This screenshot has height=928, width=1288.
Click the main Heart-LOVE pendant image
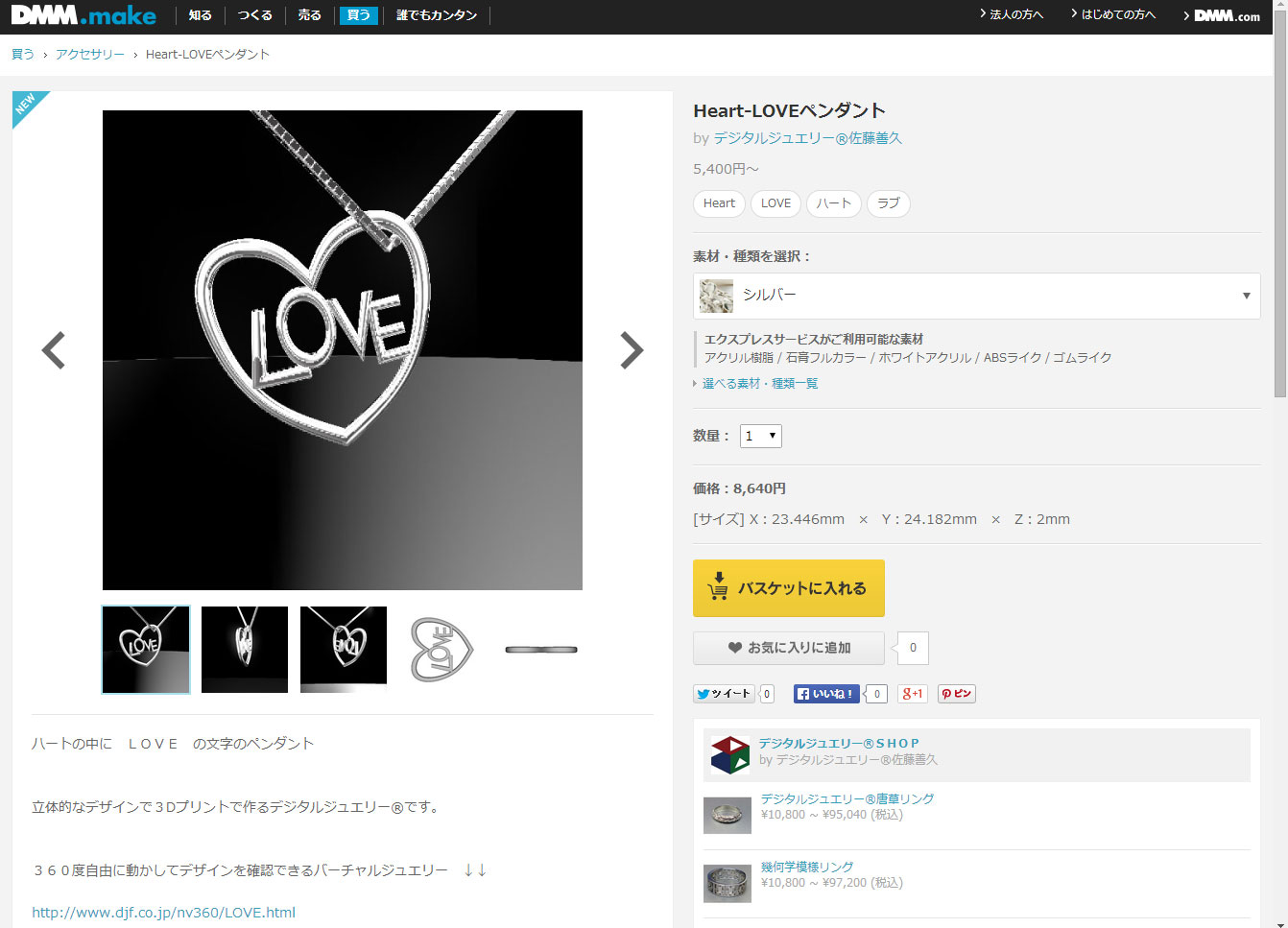[x=343, y=350]
